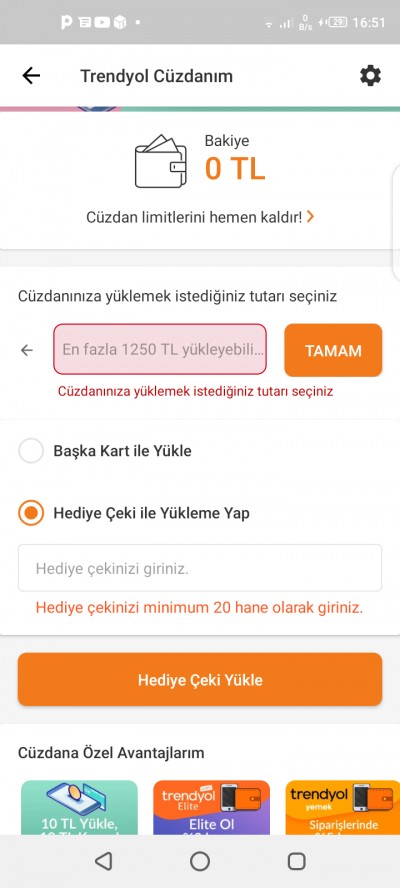
Task: Tap the wallet balance icon
Action: click(160, 161)
